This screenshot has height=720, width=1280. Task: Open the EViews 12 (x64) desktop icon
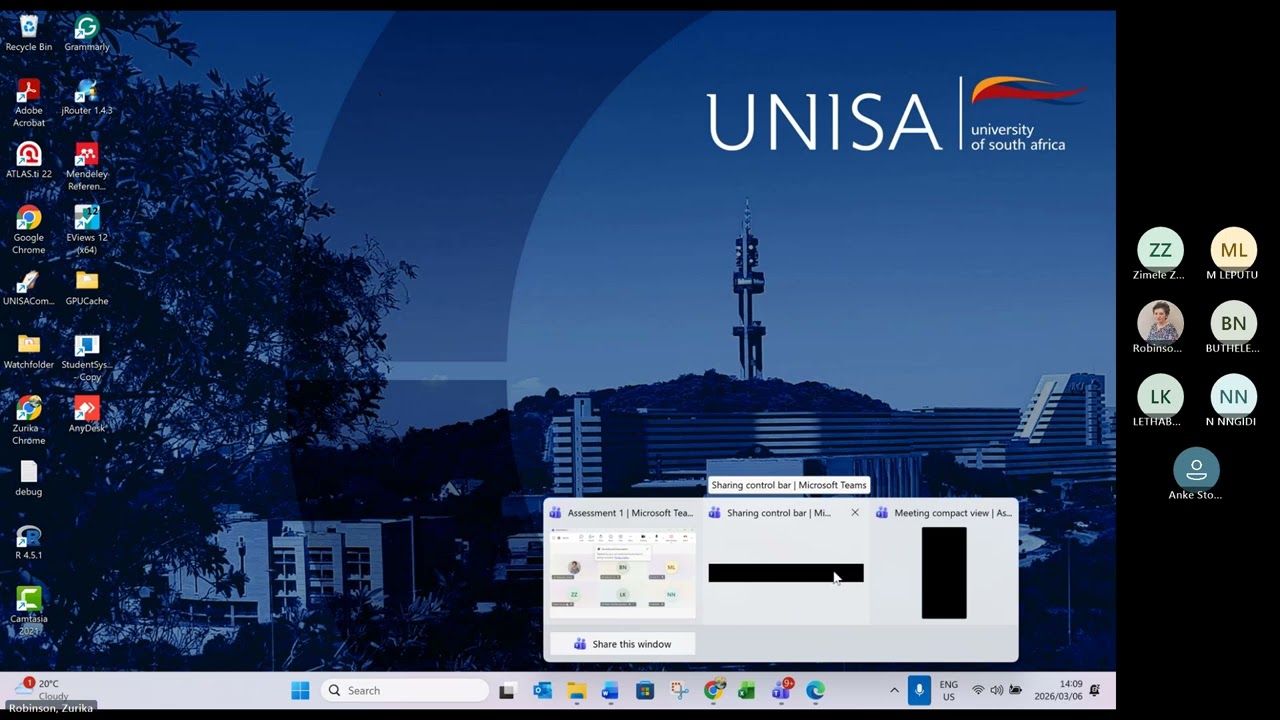[x=87, y=230]
